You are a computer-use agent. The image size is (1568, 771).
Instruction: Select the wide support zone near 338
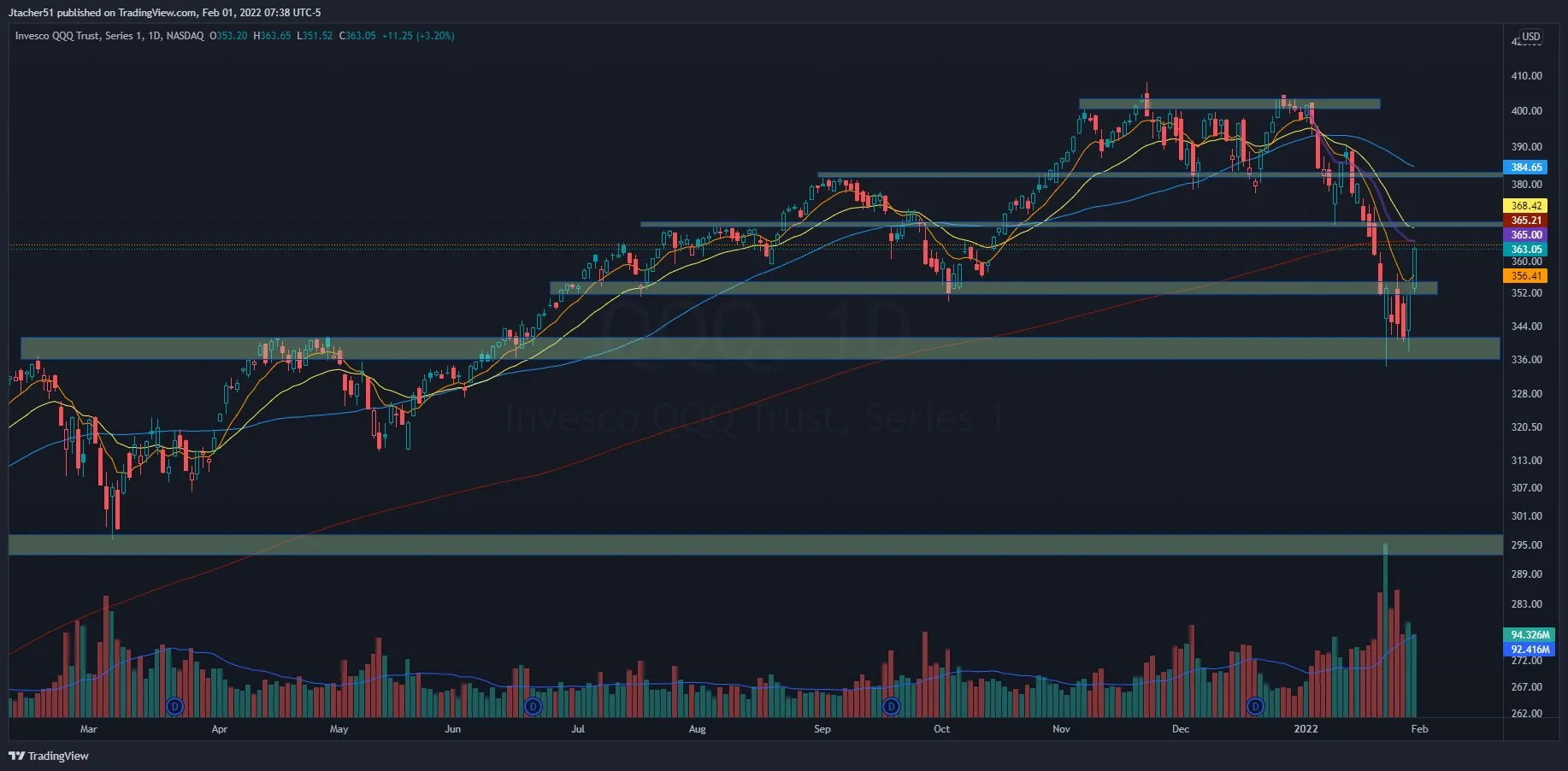(760, 348)
